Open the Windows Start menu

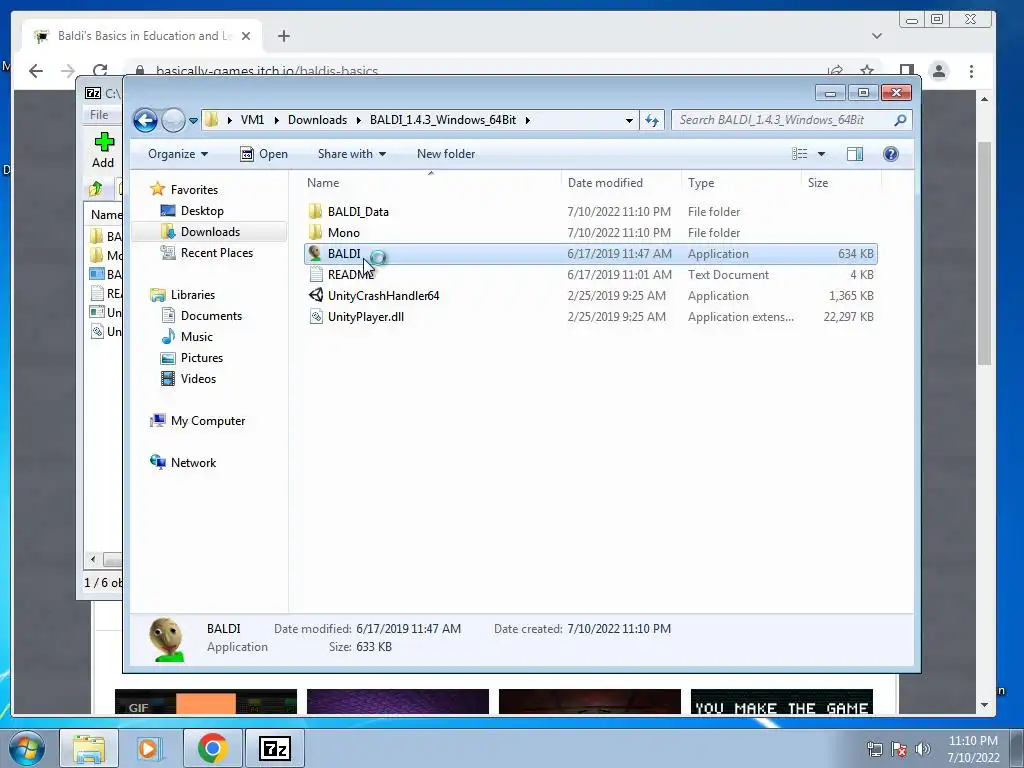pyautogui.click(x=27, y=748)
